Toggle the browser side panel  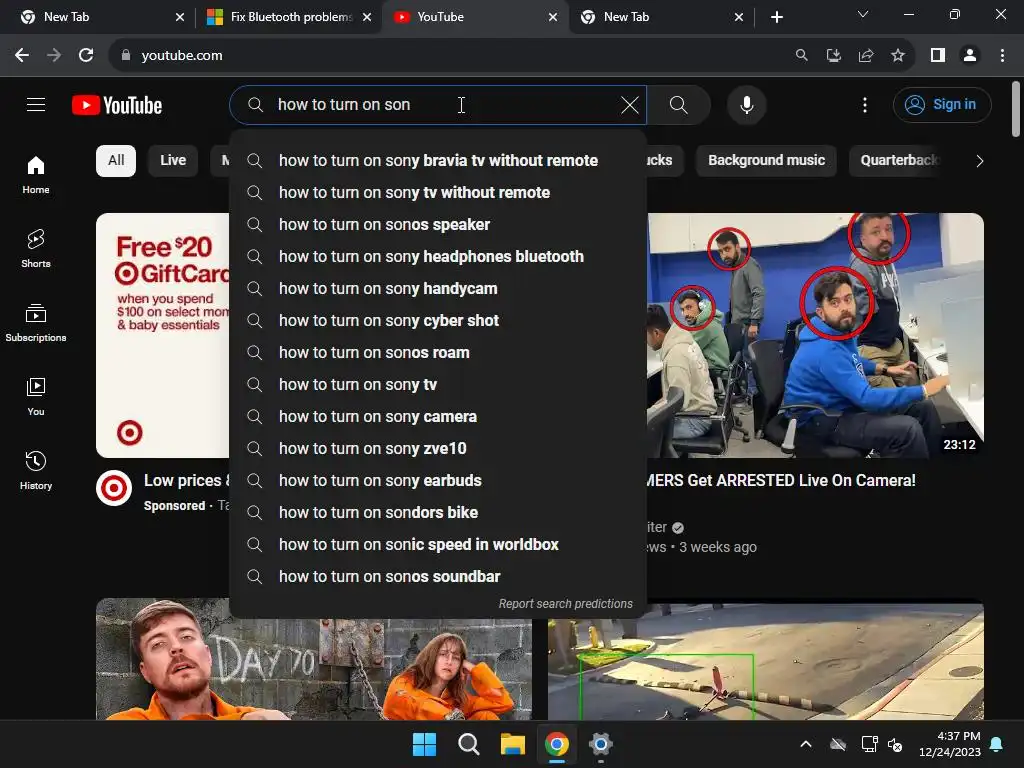(938, 56)
